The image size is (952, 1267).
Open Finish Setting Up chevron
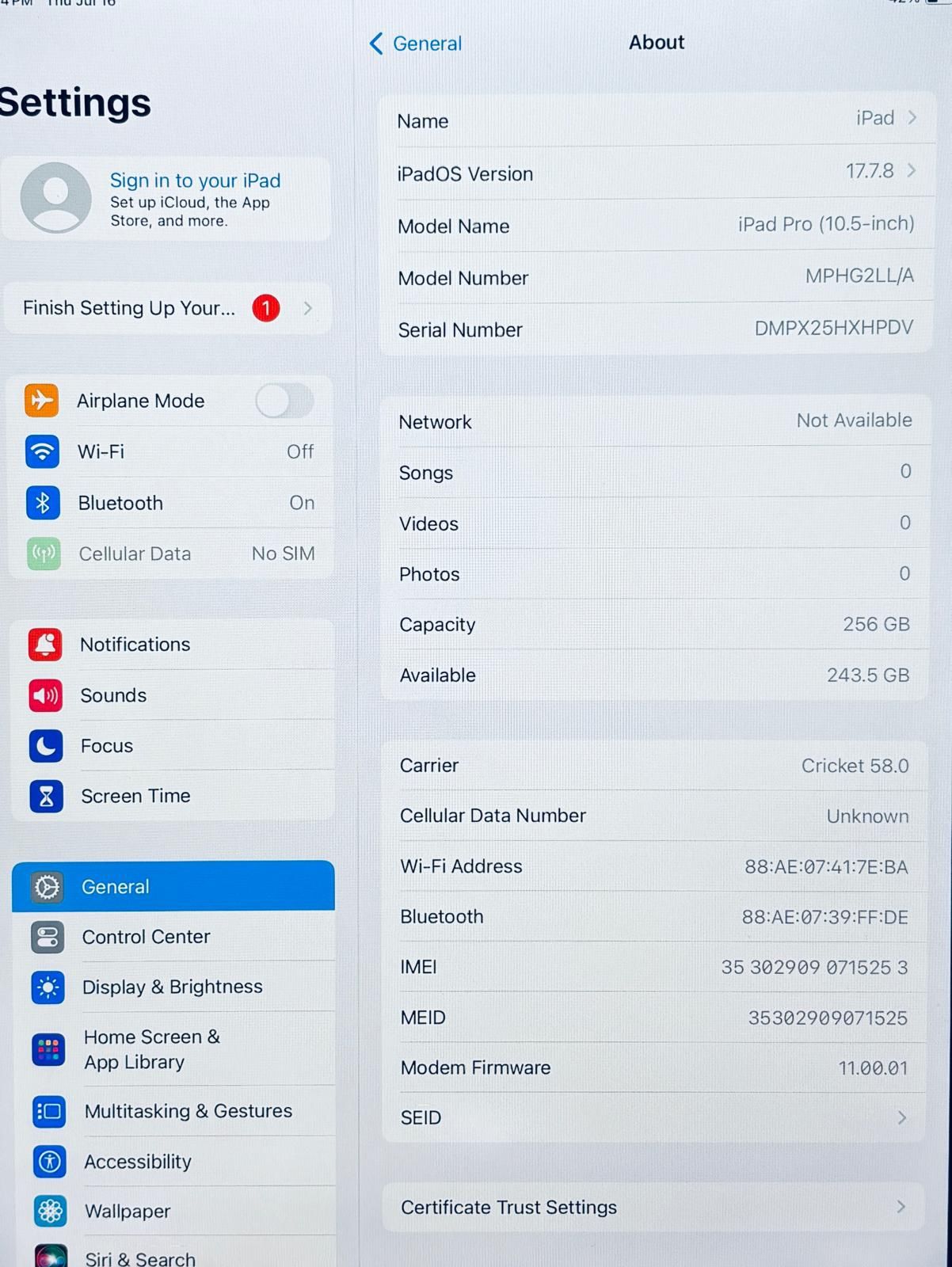[x=308, y=308]
